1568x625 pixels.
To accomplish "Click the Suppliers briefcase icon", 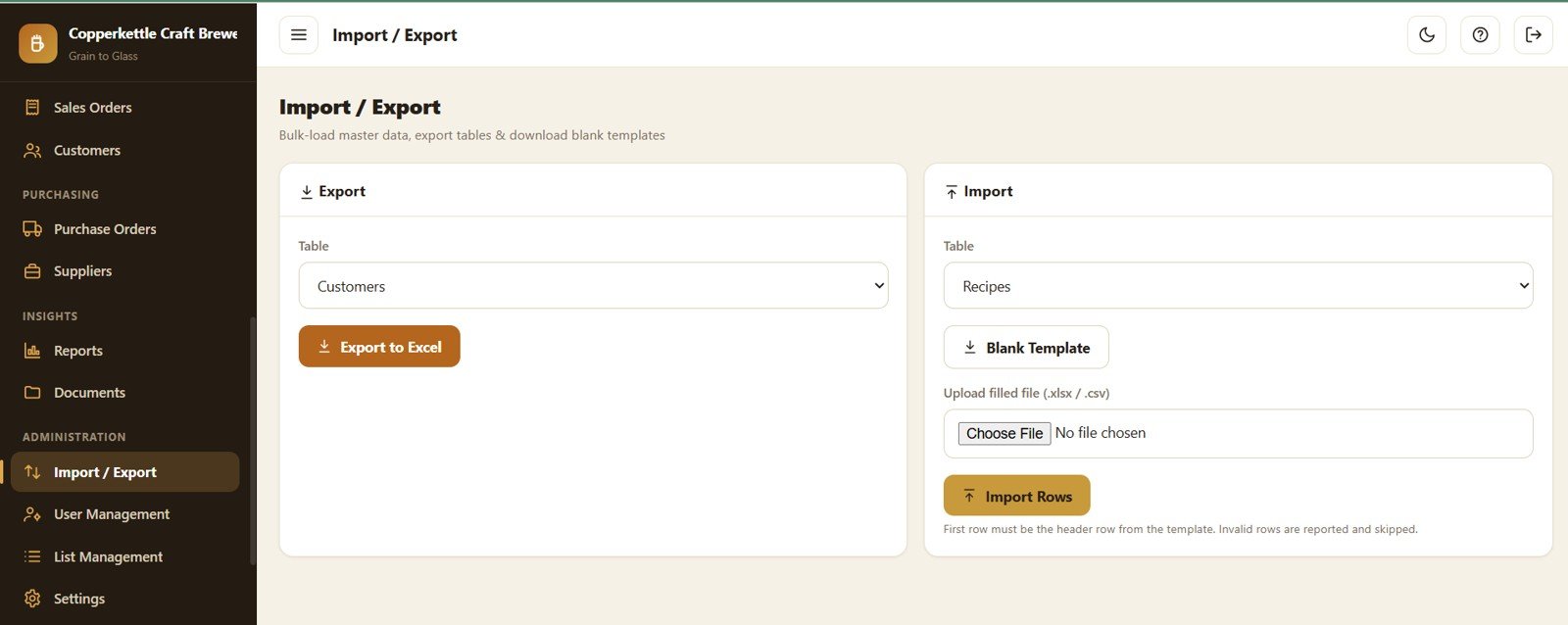I will tap(32, 271).
